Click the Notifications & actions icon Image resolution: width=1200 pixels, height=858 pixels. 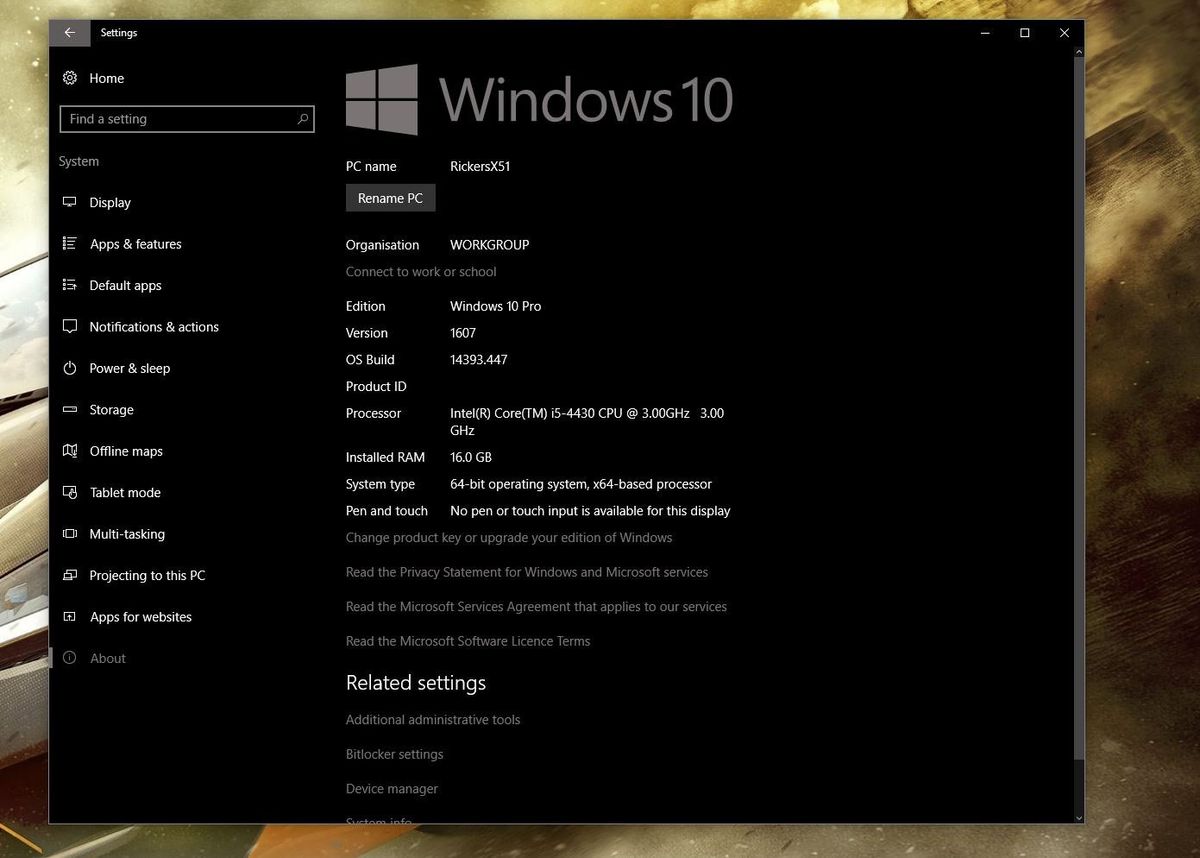70,326
